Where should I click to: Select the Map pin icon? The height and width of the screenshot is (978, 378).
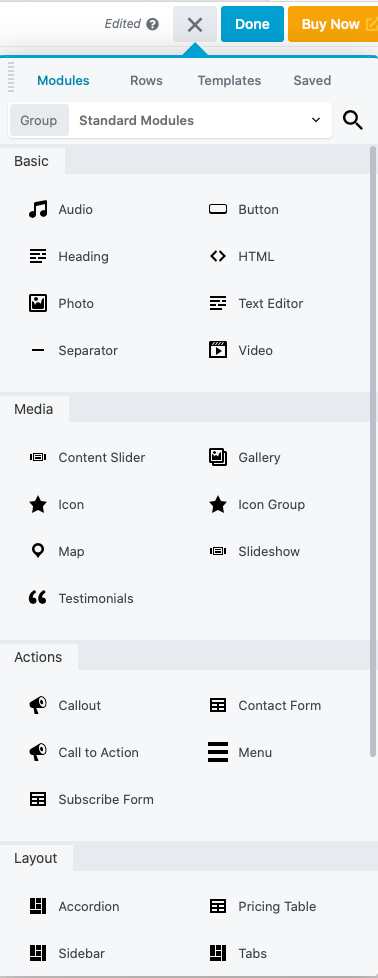coord(38,551)
